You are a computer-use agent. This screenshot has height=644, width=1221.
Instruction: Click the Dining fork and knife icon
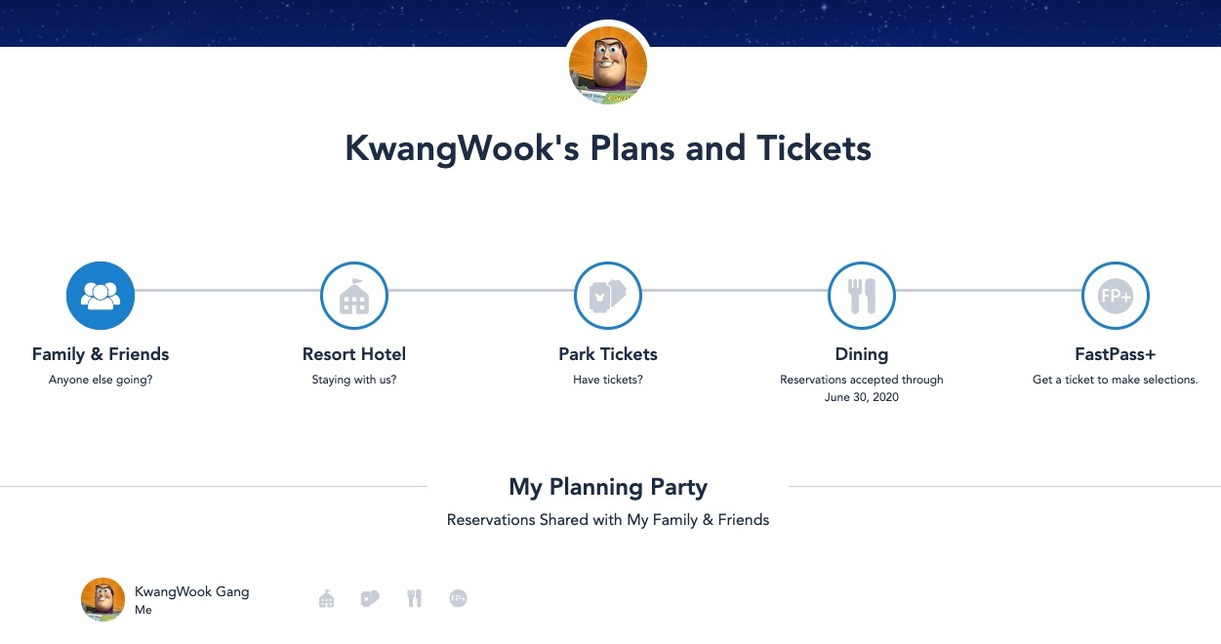[x=862, y=296]
